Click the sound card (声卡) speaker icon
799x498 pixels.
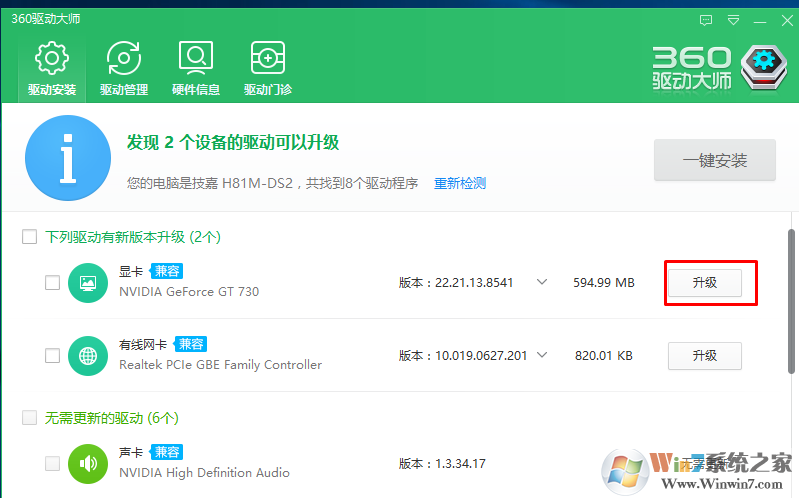(x=88, y=463)
